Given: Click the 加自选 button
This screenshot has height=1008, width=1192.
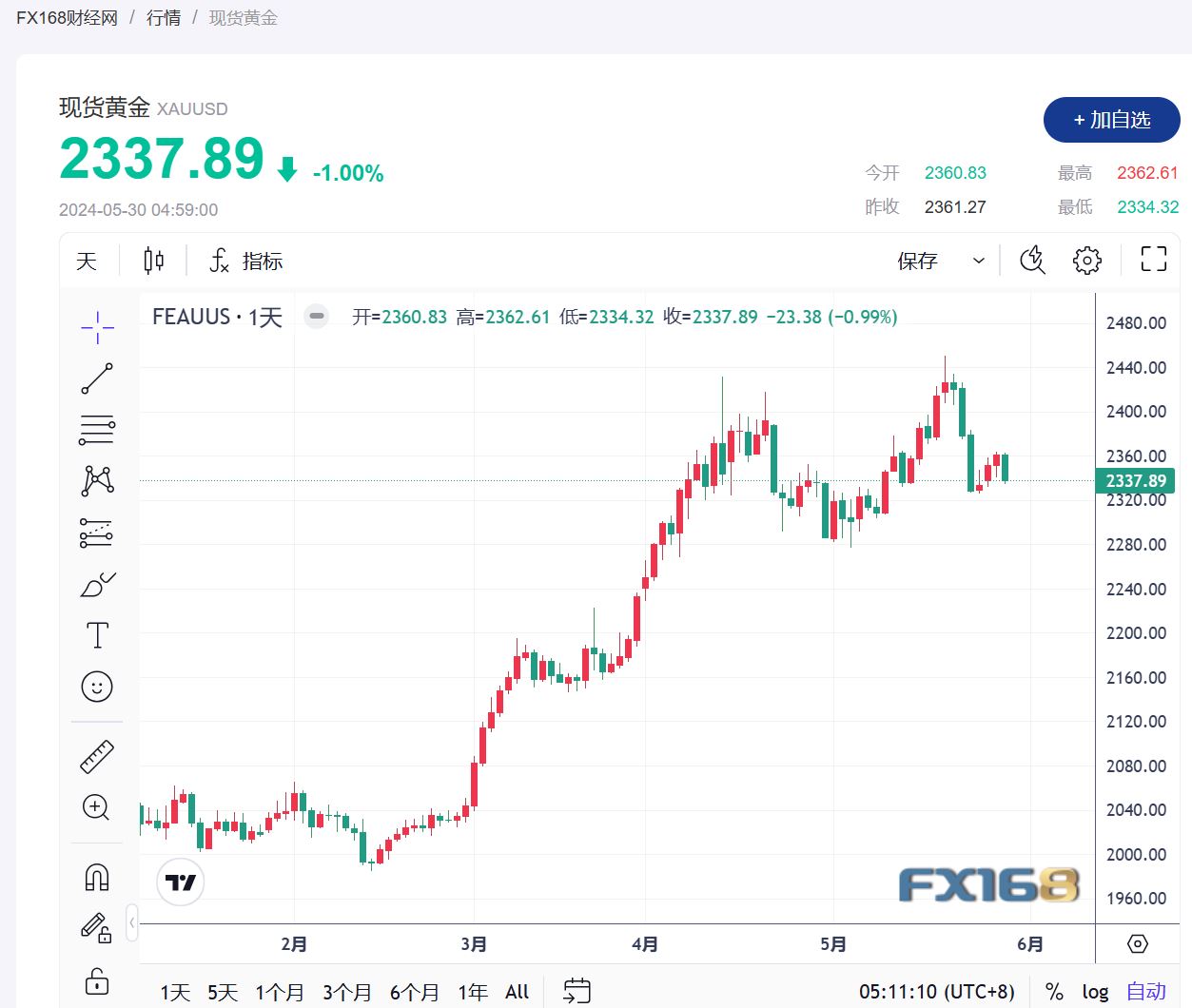Looking at the screenshot, I should [1112, 120].
